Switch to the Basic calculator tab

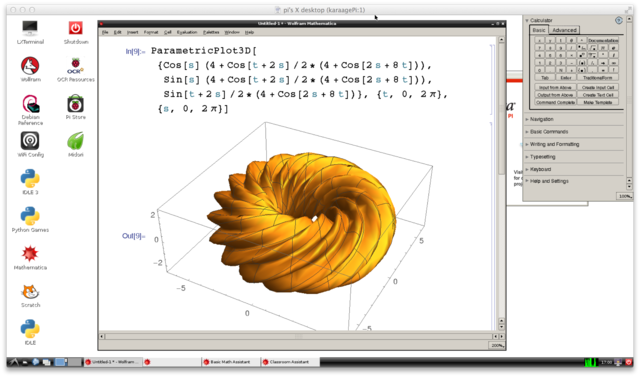coord(539,30)
